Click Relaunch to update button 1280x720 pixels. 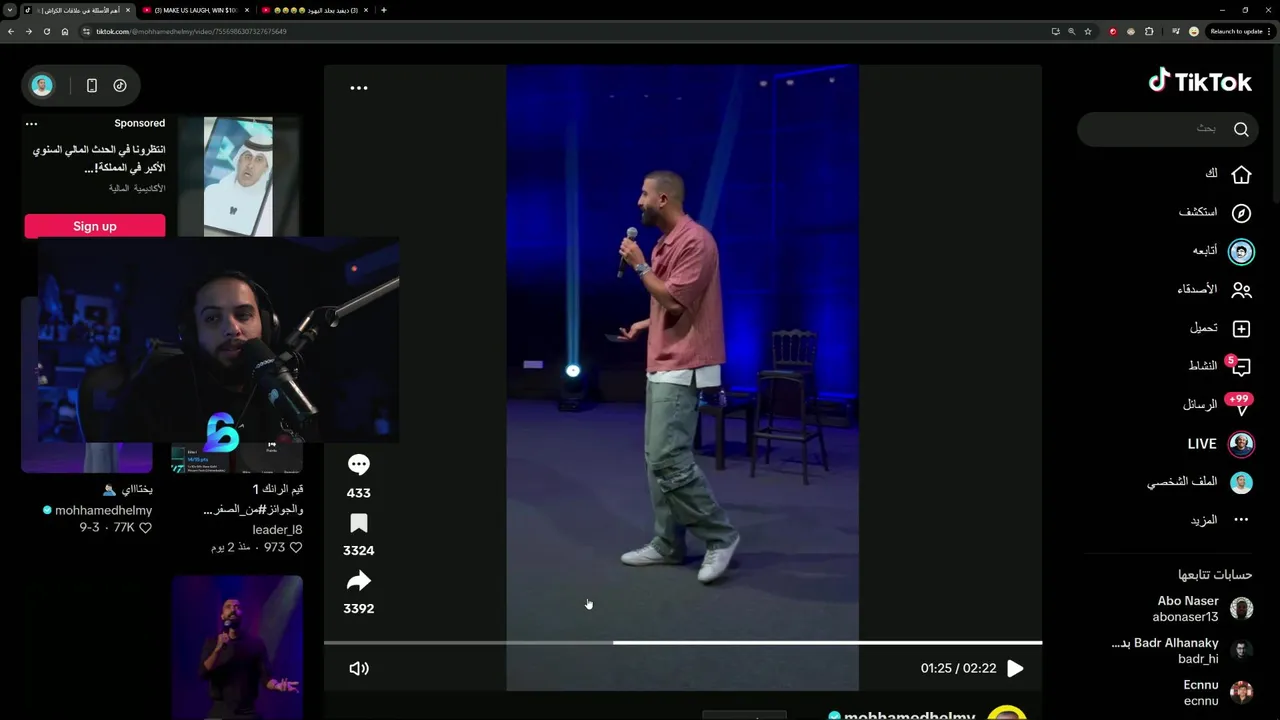[1236, 31]
